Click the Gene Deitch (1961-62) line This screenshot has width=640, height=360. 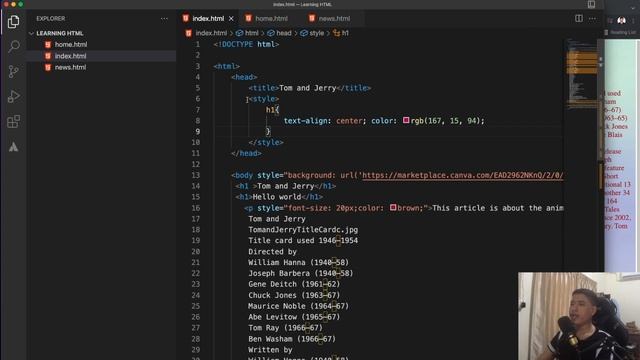(294, 284)
